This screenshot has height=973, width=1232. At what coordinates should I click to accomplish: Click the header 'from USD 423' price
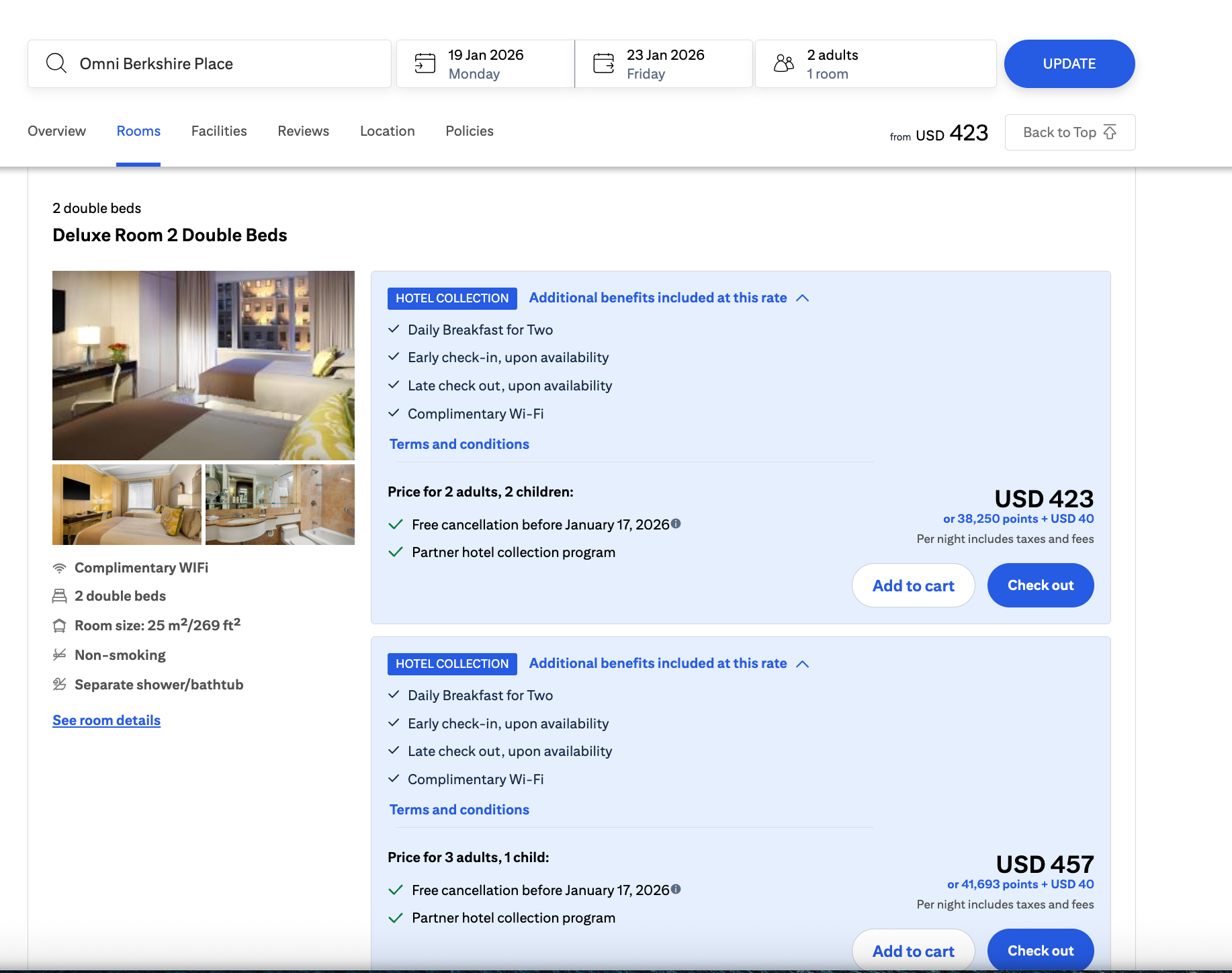(938, 133)
